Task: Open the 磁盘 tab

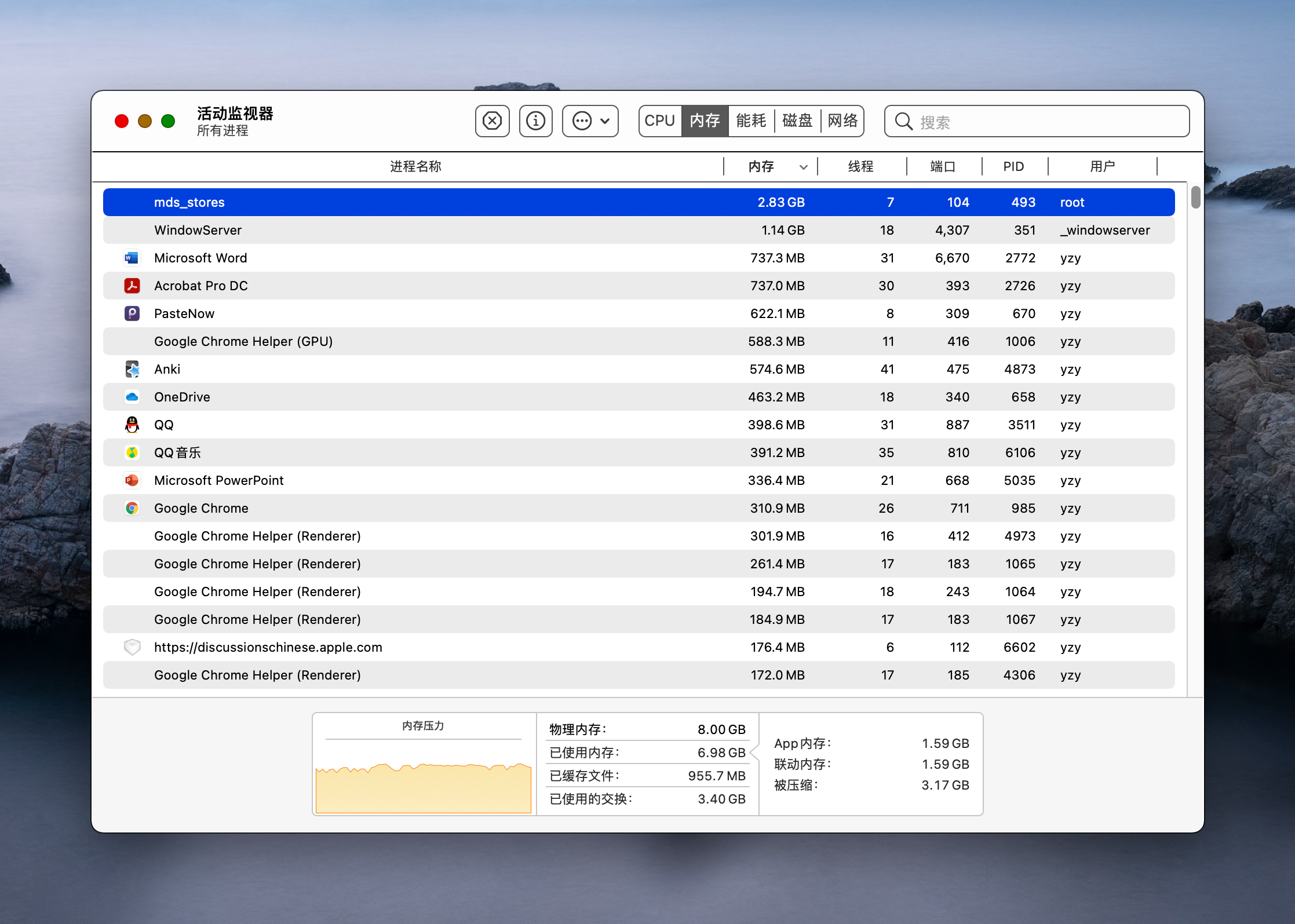Action: [797, 121]
